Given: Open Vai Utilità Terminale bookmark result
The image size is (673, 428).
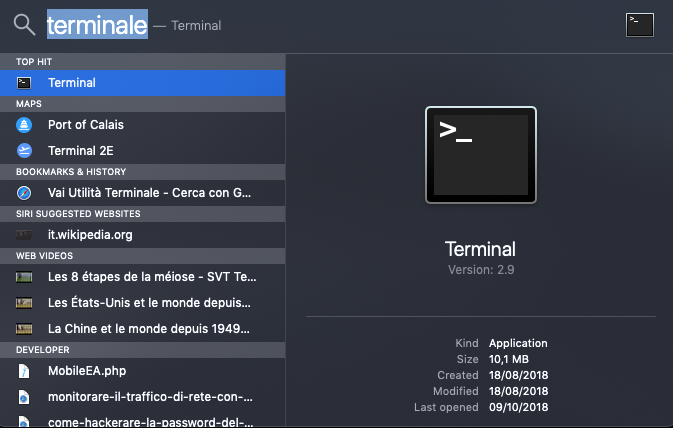Looking at the screenshot, I should coord(142,193).
